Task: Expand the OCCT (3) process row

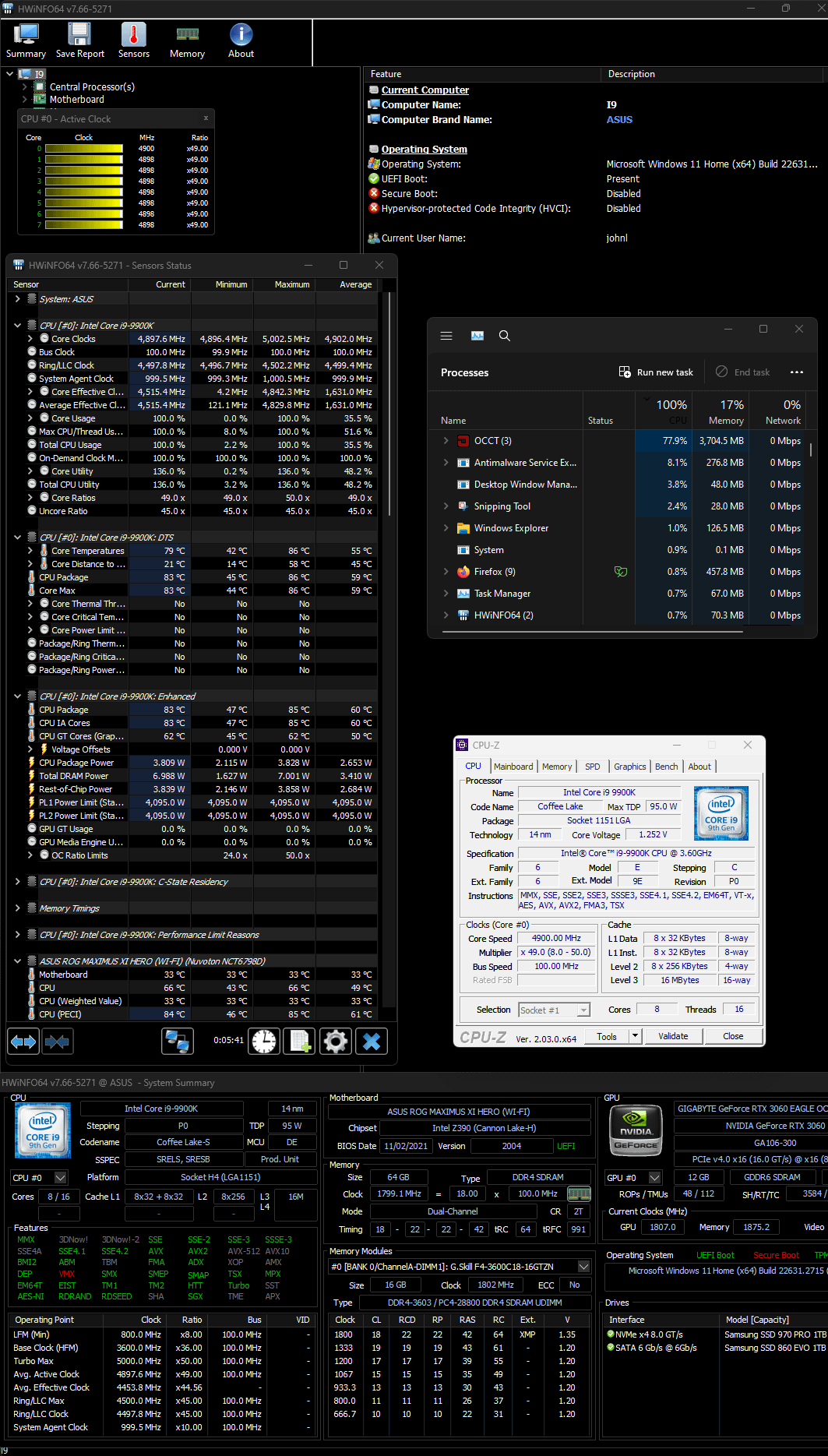Action: pyautogui.click(x=446, y=441)
